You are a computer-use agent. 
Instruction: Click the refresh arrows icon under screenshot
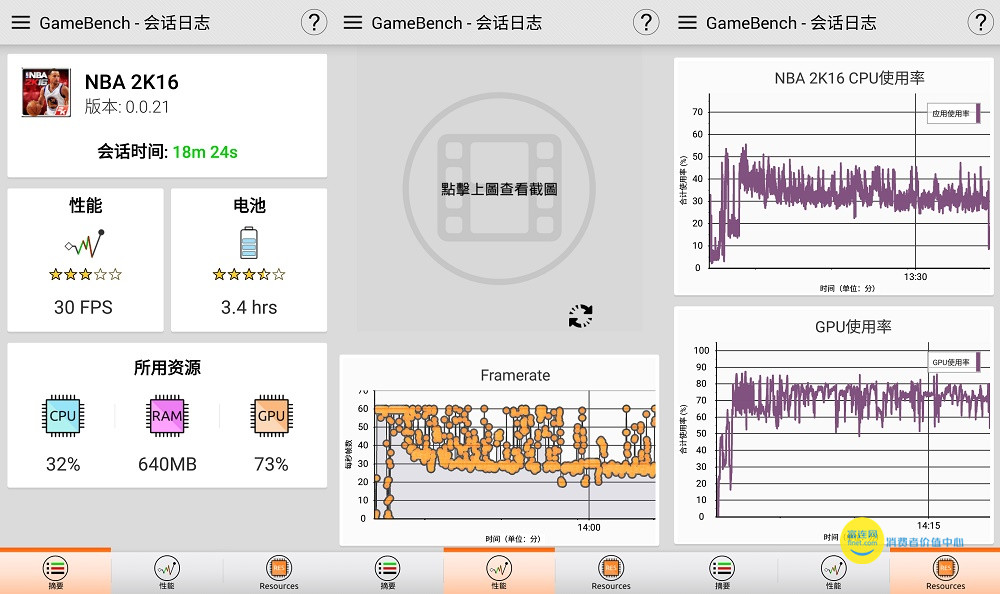pos(580,316)
